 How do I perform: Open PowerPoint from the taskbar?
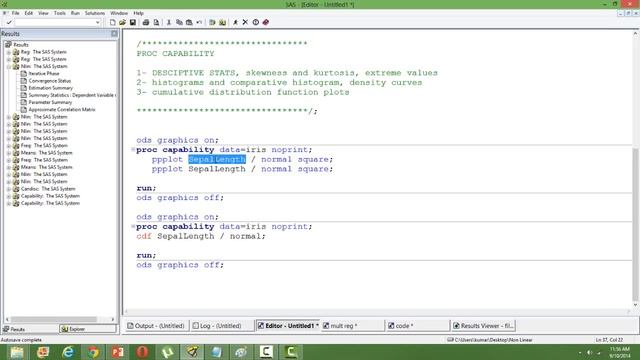[118, 352]
